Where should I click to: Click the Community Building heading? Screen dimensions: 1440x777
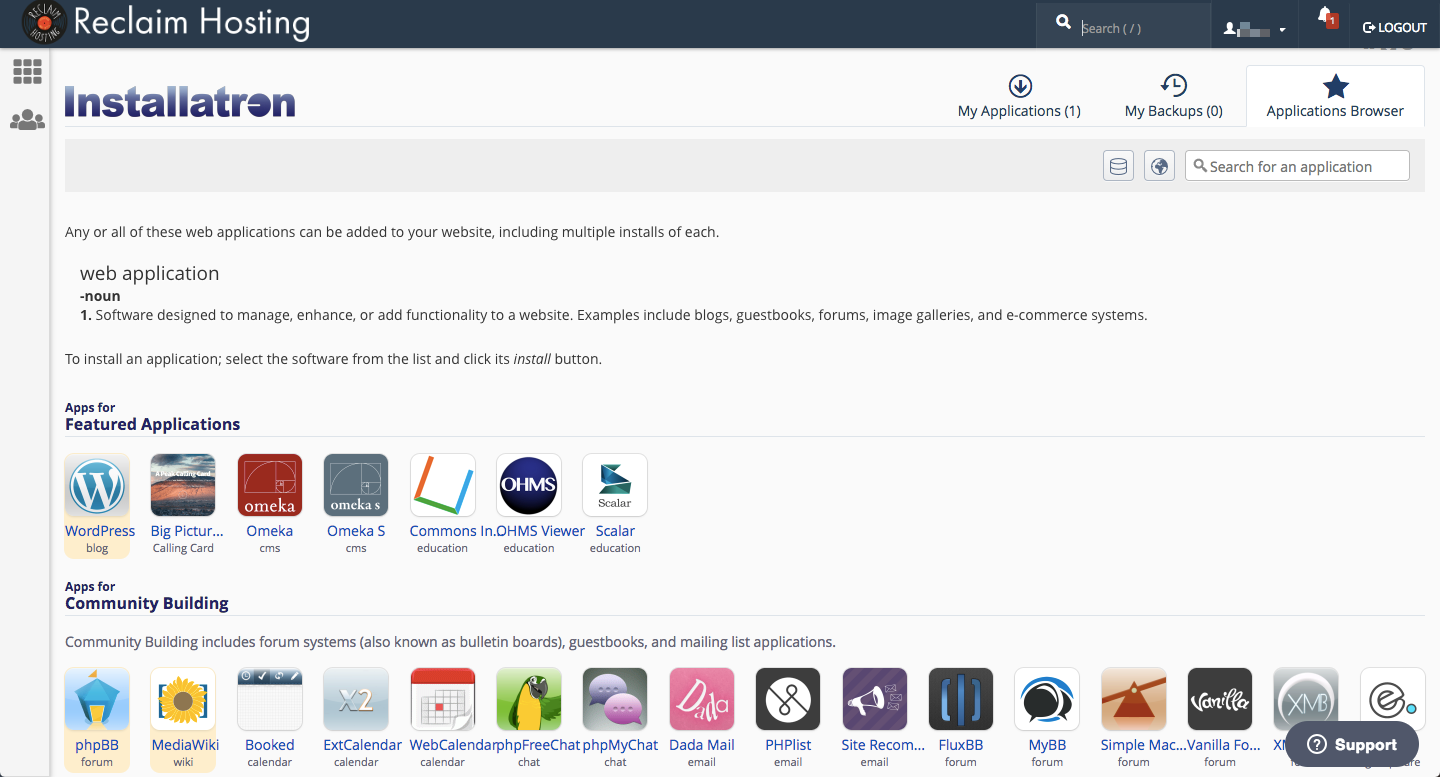click(x=147, y=603)
